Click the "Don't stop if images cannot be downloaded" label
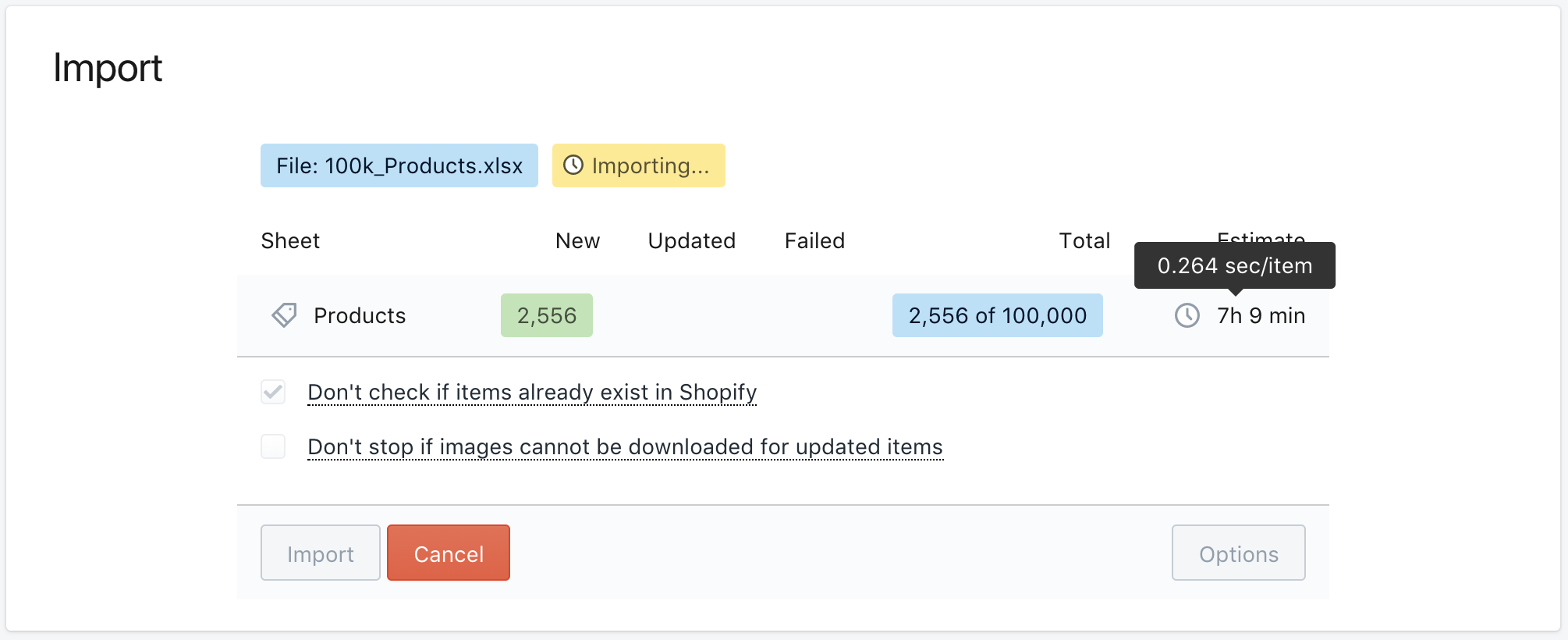The height and width of the screenshot is (640, 1568). (x=625, y=446)
